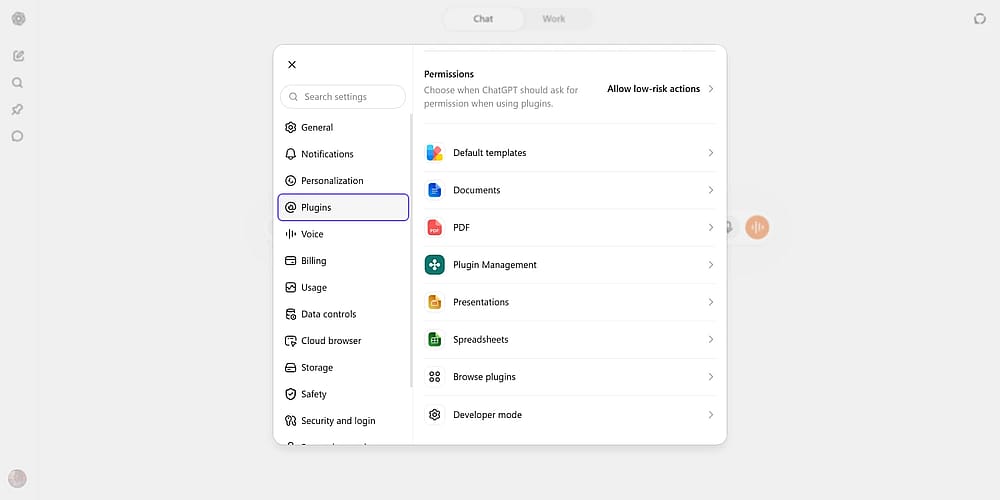Image resolution: width=1000 pixels, height=500 pixels.
Task: Close the settings dialog with X
Action: (292, 64)
